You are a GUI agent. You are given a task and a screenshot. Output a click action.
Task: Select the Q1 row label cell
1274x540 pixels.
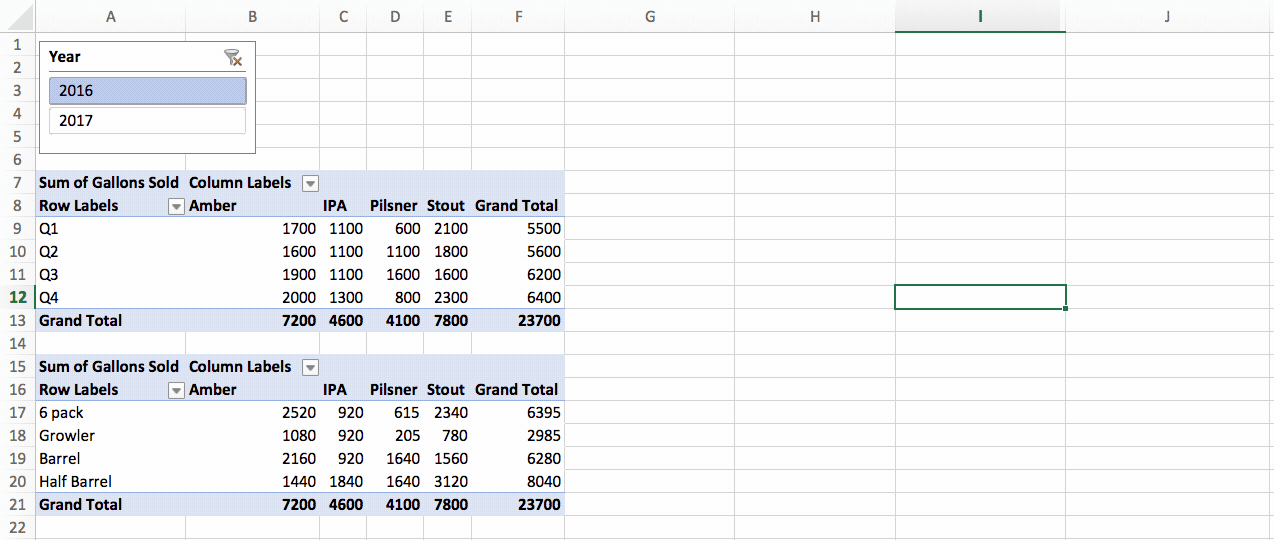point(50,228)
